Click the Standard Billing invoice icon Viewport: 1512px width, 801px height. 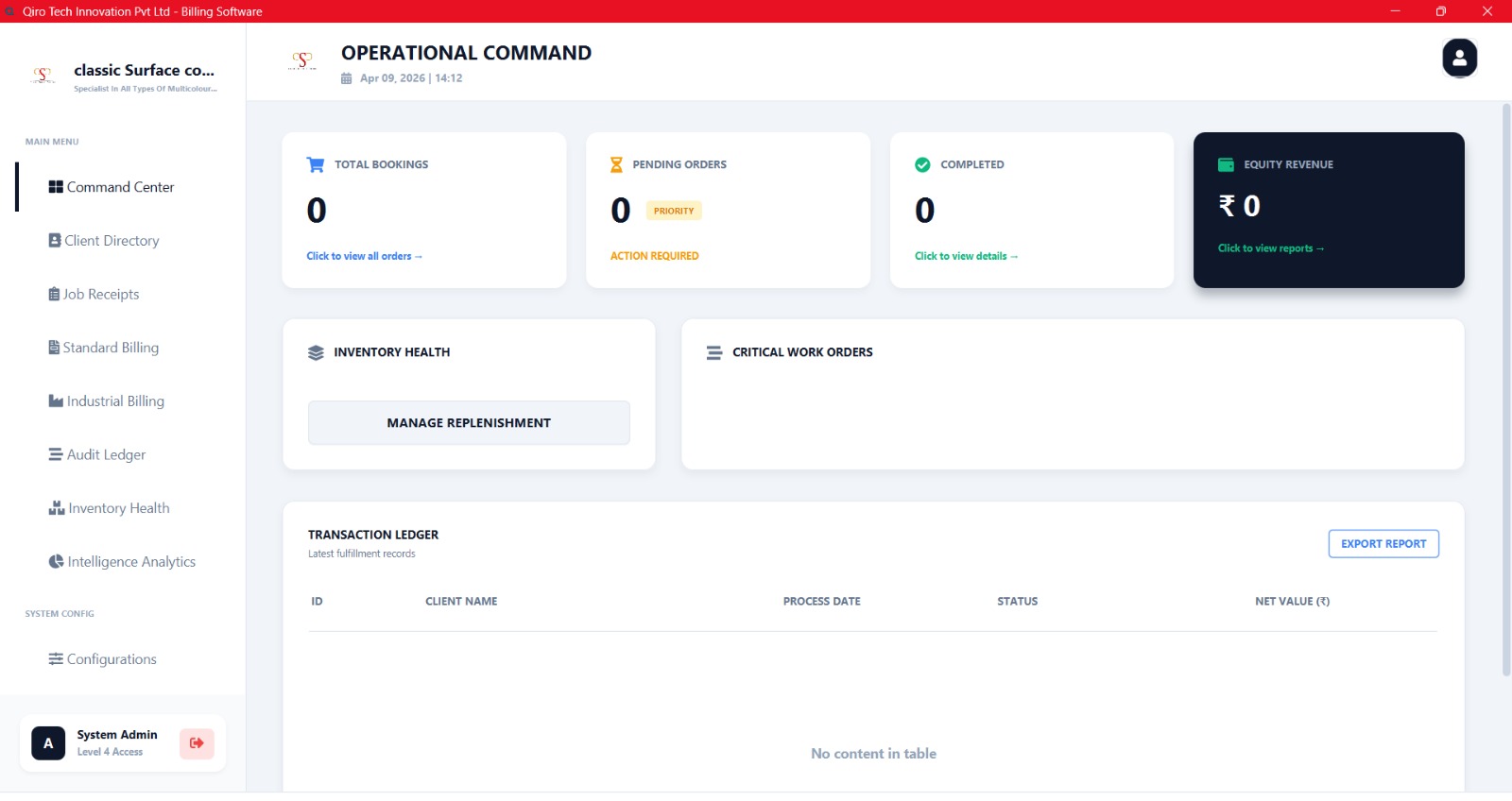click(54, 348)
